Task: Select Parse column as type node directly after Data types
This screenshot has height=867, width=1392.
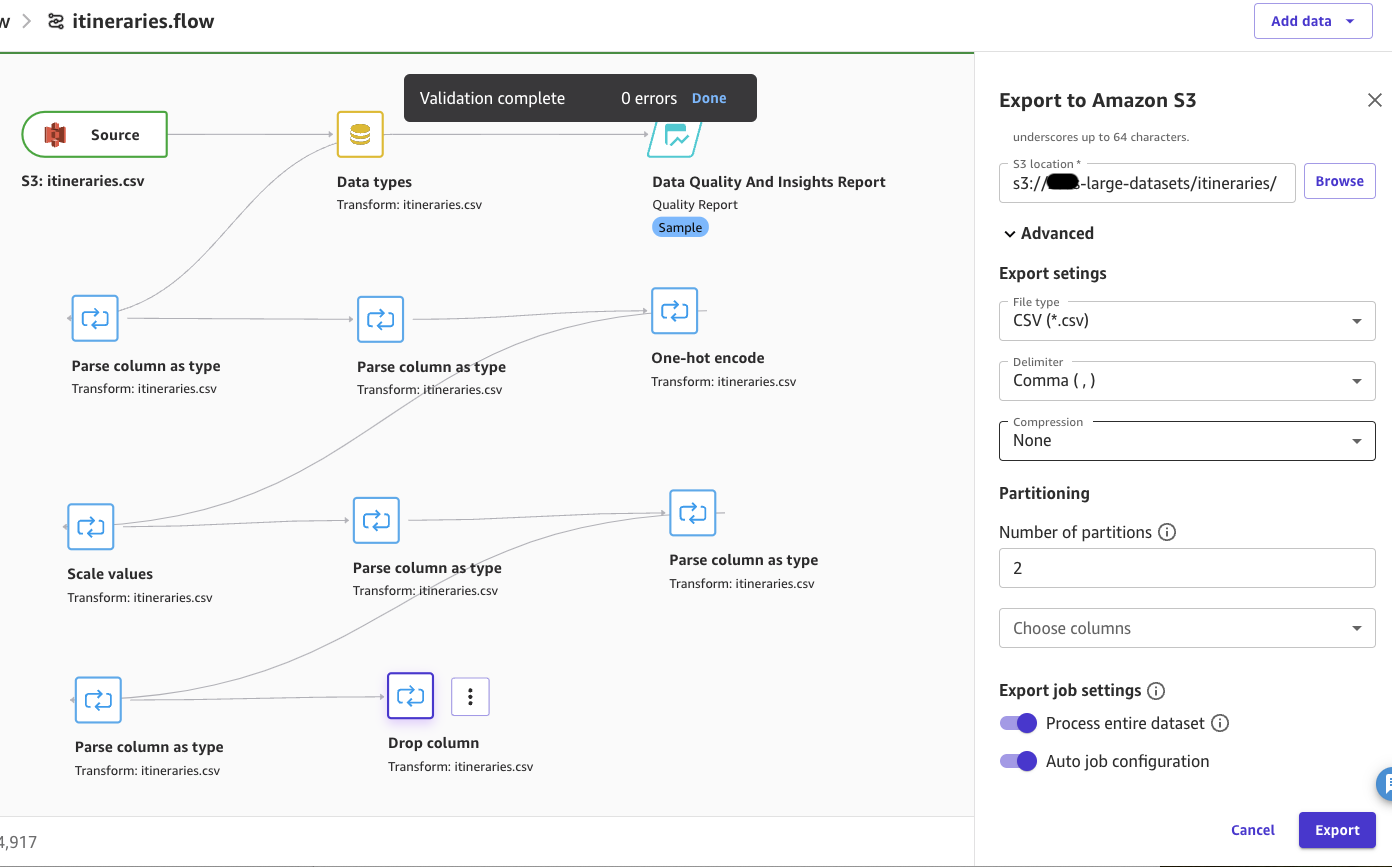Action: [x=95, y=318]
